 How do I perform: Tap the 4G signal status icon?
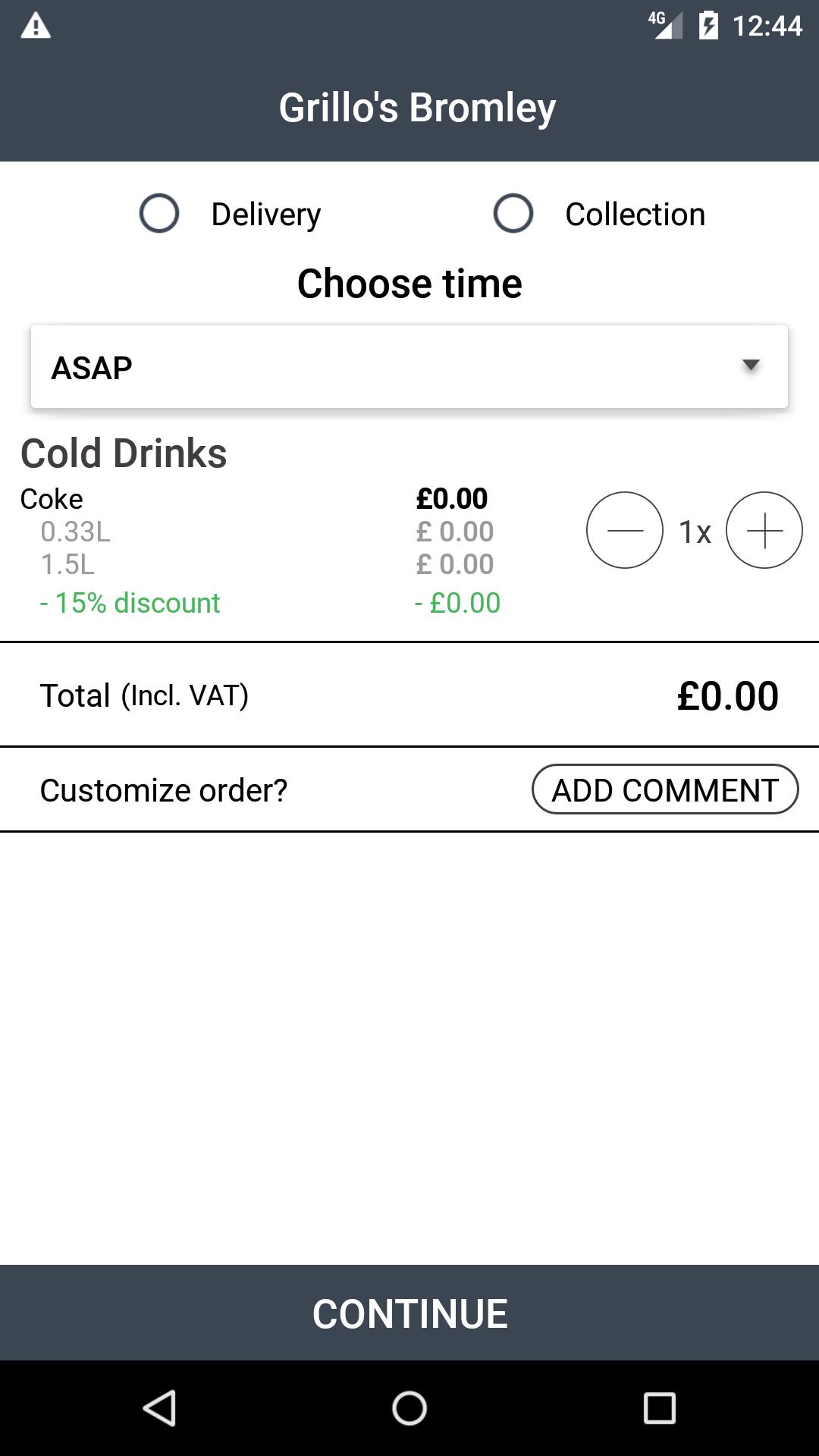665,25
